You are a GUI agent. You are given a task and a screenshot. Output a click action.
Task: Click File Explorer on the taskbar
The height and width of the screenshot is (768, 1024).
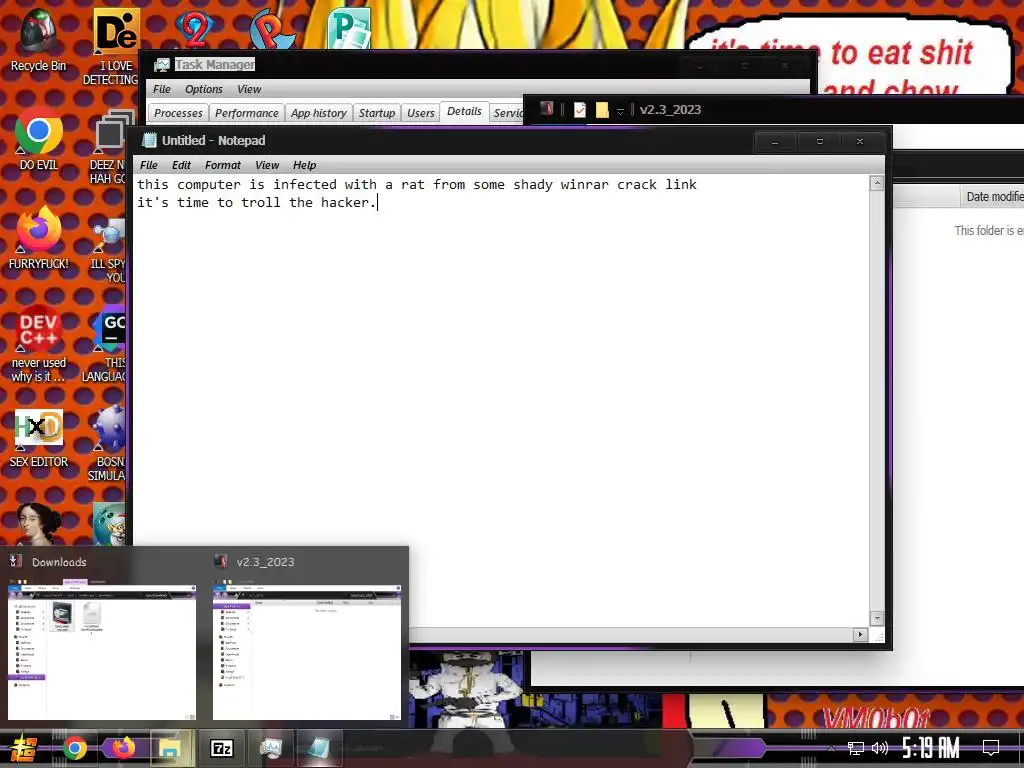[x=171, y=748]
